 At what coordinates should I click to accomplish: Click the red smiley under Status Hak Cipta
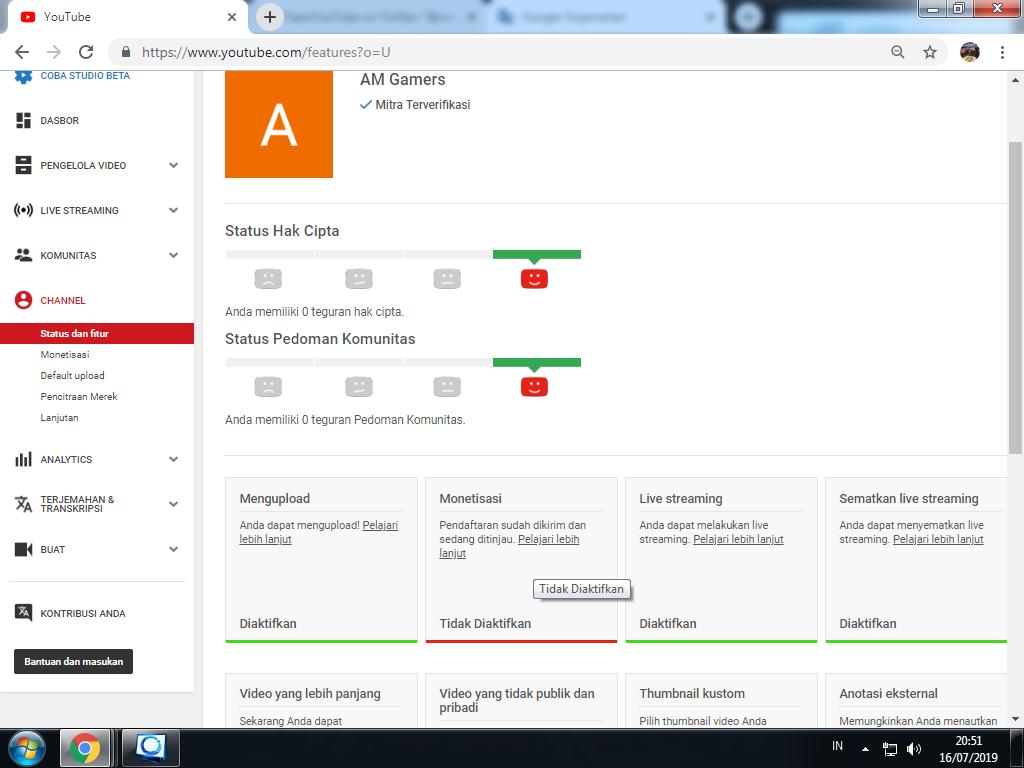point(534,279)
